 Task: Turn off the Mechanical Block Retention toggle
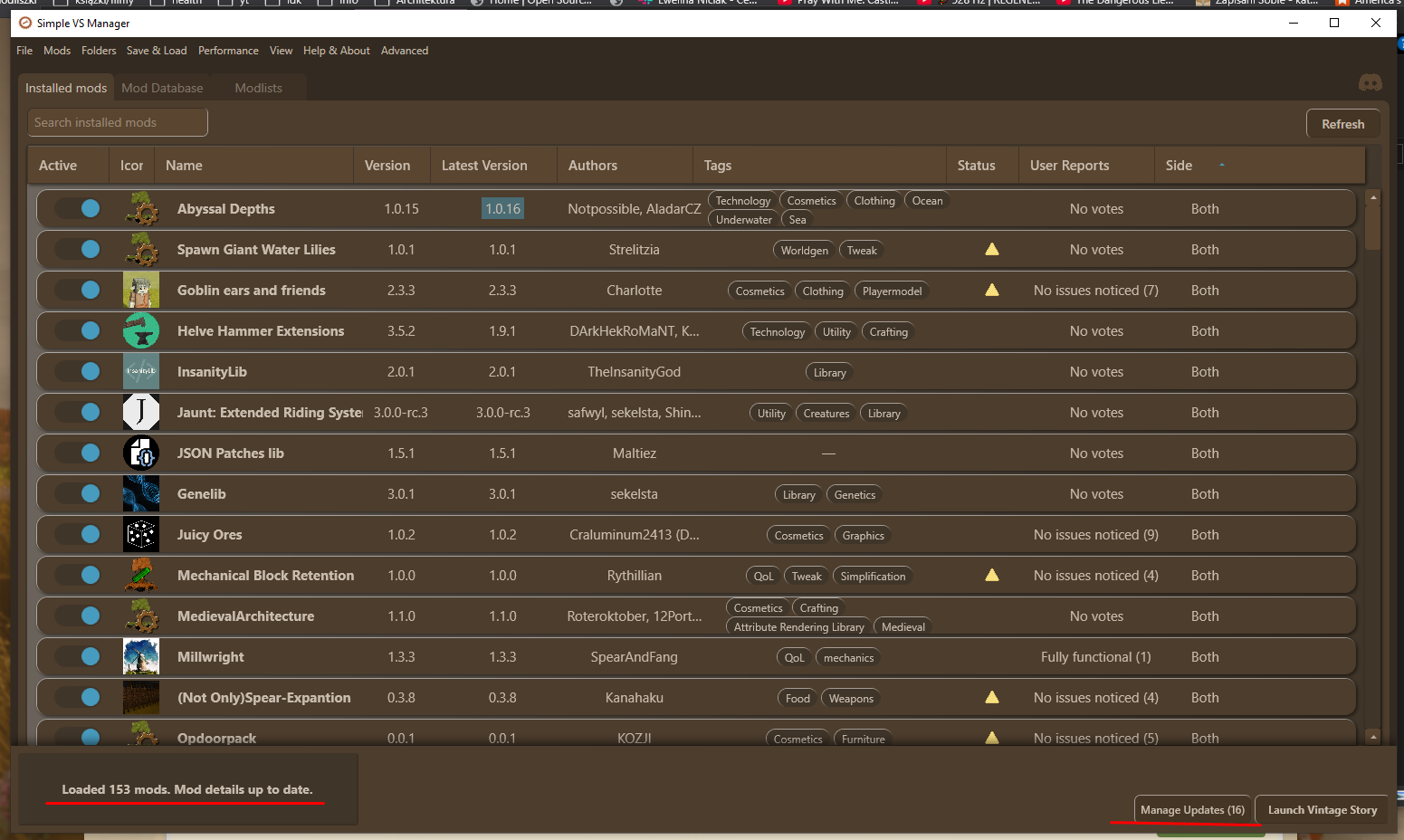[78, 576]
